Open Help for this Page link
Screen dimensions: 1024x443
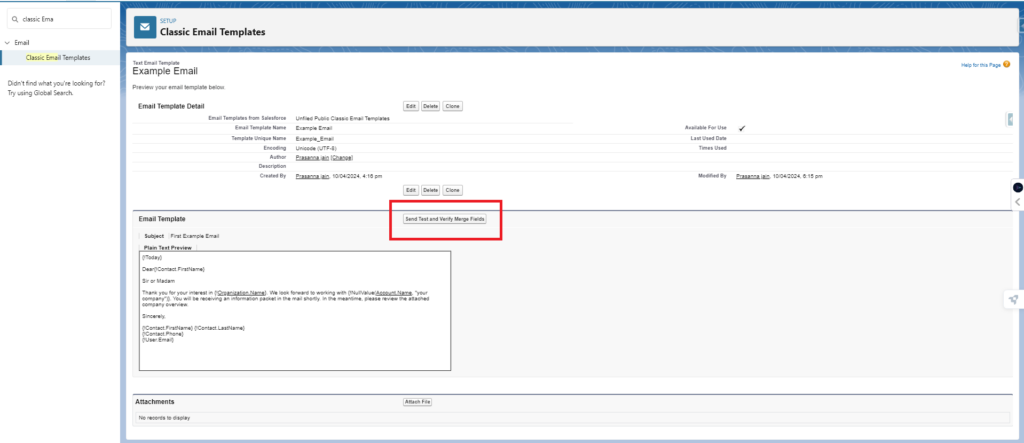pyautogui.click(x=979, y=65)
